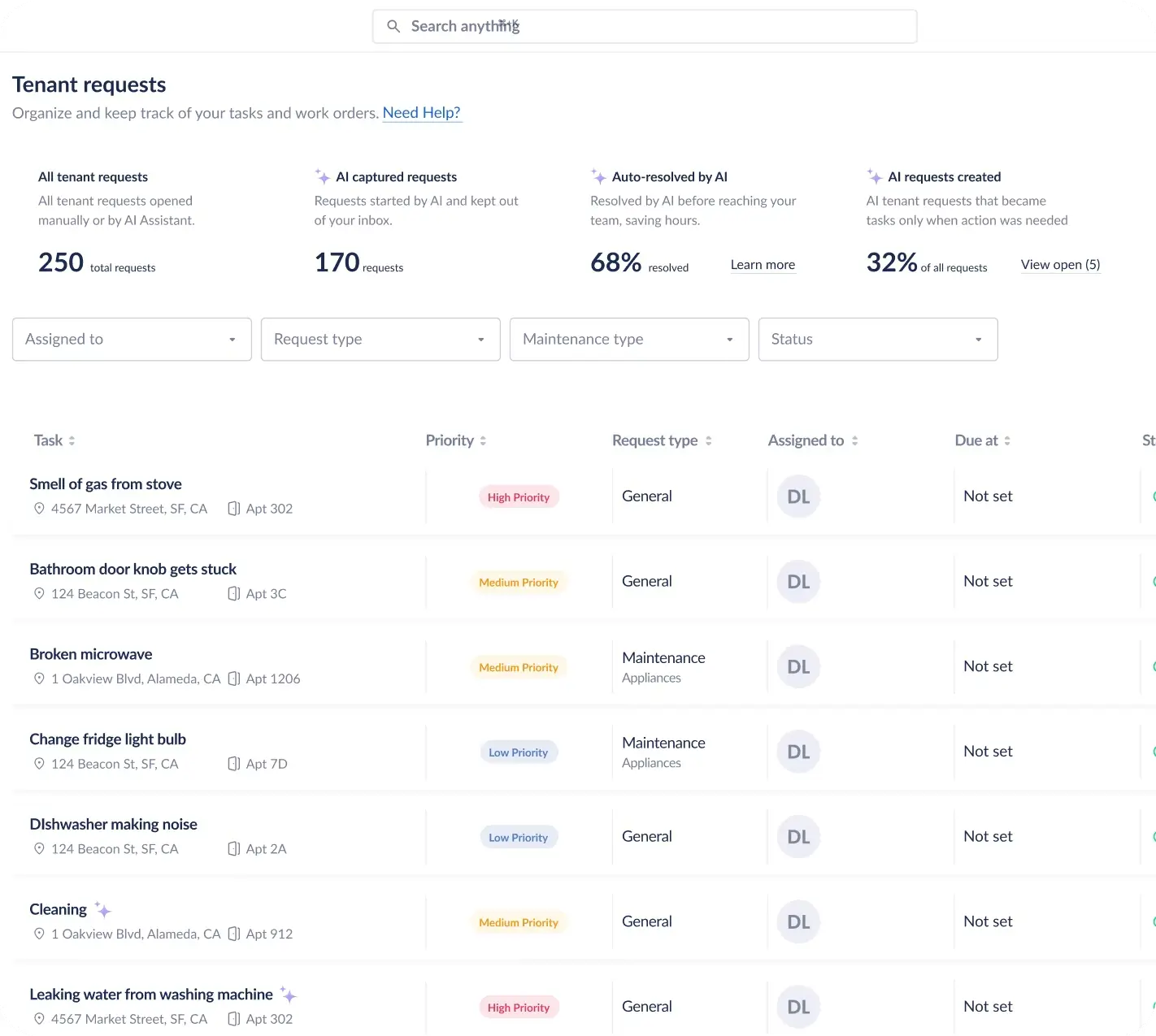The height and width of the screenshot is (1036, 1156).
Task: Open the Maintenance type filter dropdown
Action: pyautogui.click(x=628, y=339)
